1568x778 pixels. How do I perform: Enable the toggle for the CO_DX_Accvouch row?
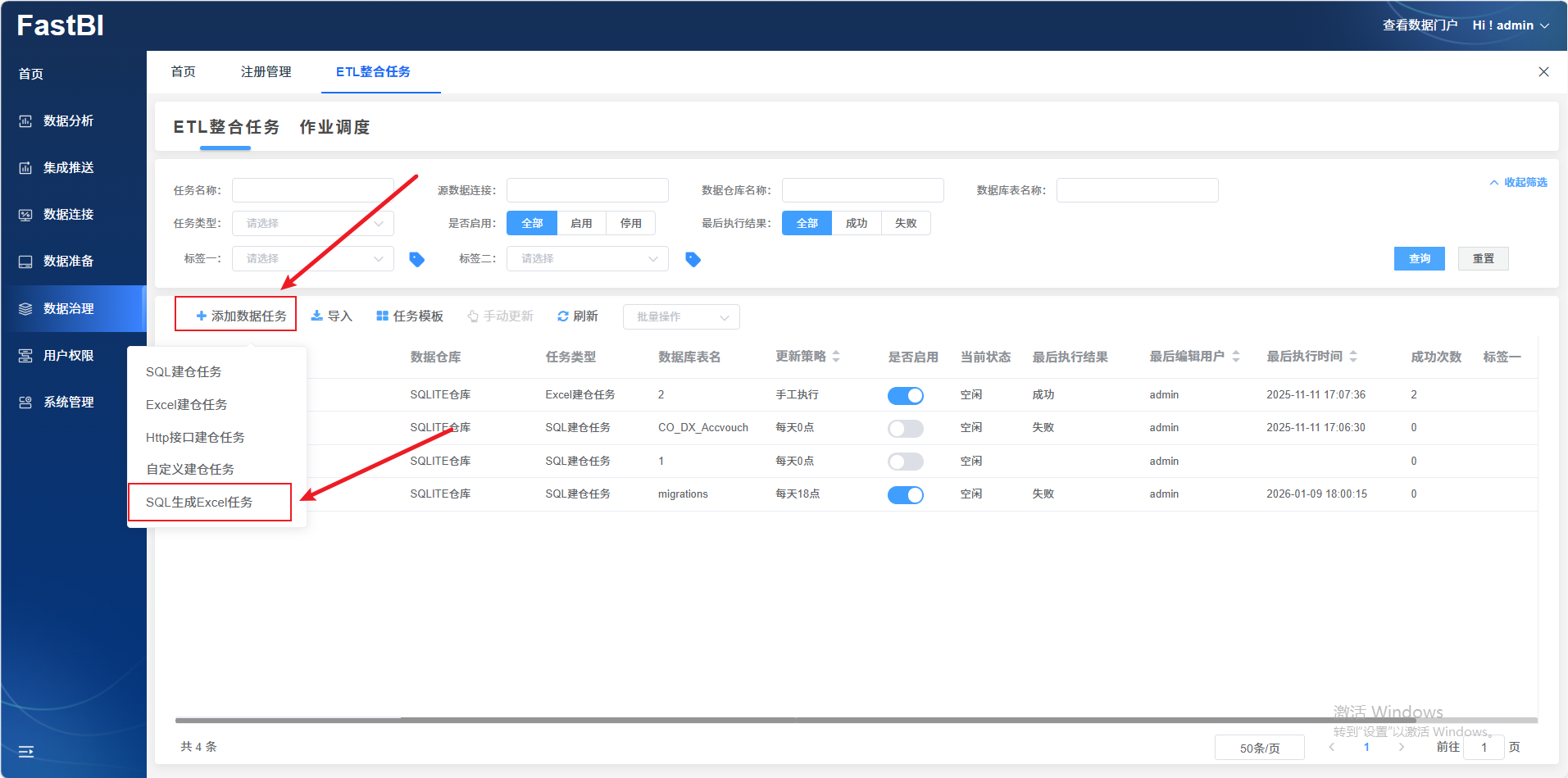click(905, 429)
